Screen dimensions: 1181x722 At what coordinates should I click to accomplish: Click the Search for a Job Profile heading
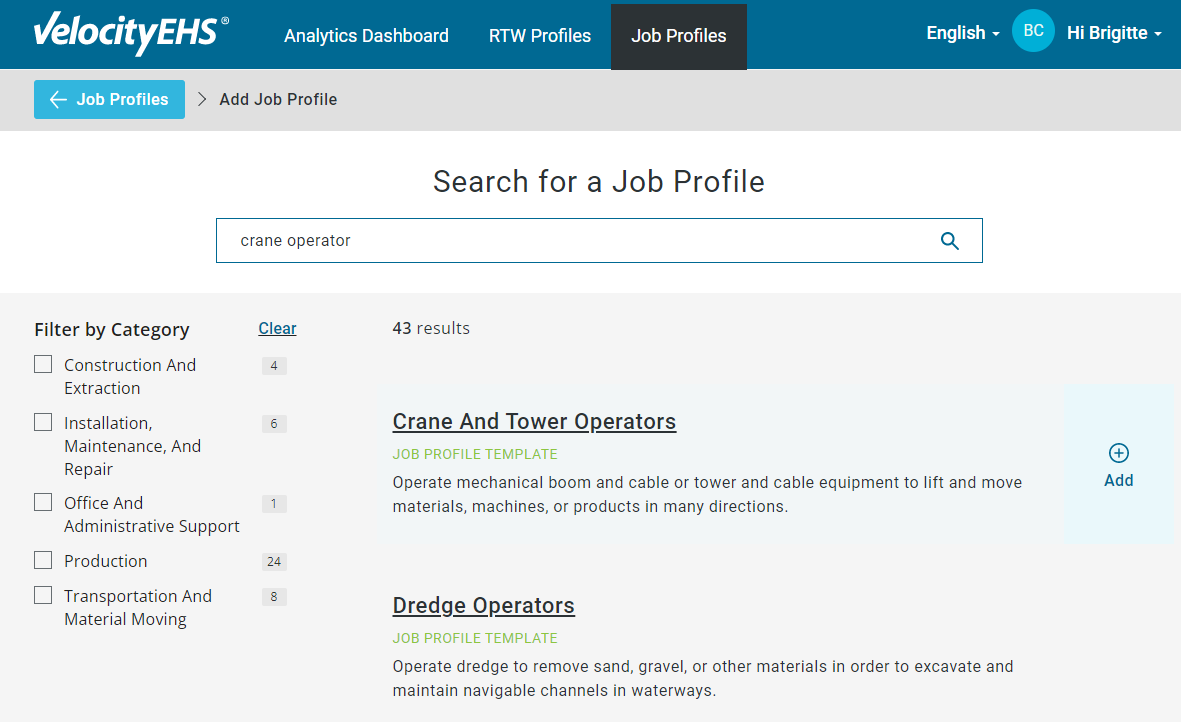pos(599,181)
